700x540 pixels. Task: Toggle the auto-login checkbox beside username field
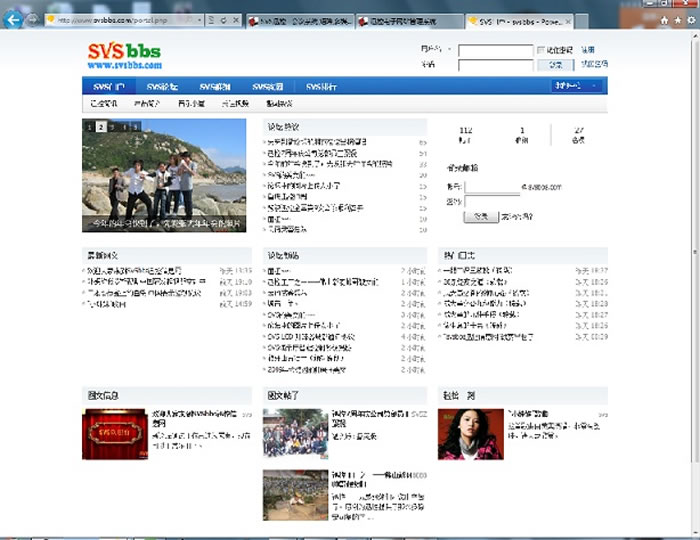click(x=541, y=49)
